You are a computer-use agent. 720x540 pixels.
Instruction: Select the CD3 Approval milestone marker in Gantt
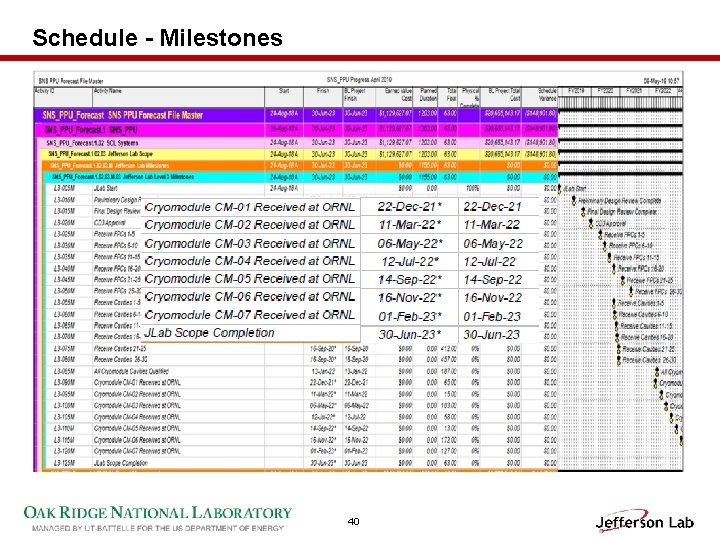click(x=591, y=224)
